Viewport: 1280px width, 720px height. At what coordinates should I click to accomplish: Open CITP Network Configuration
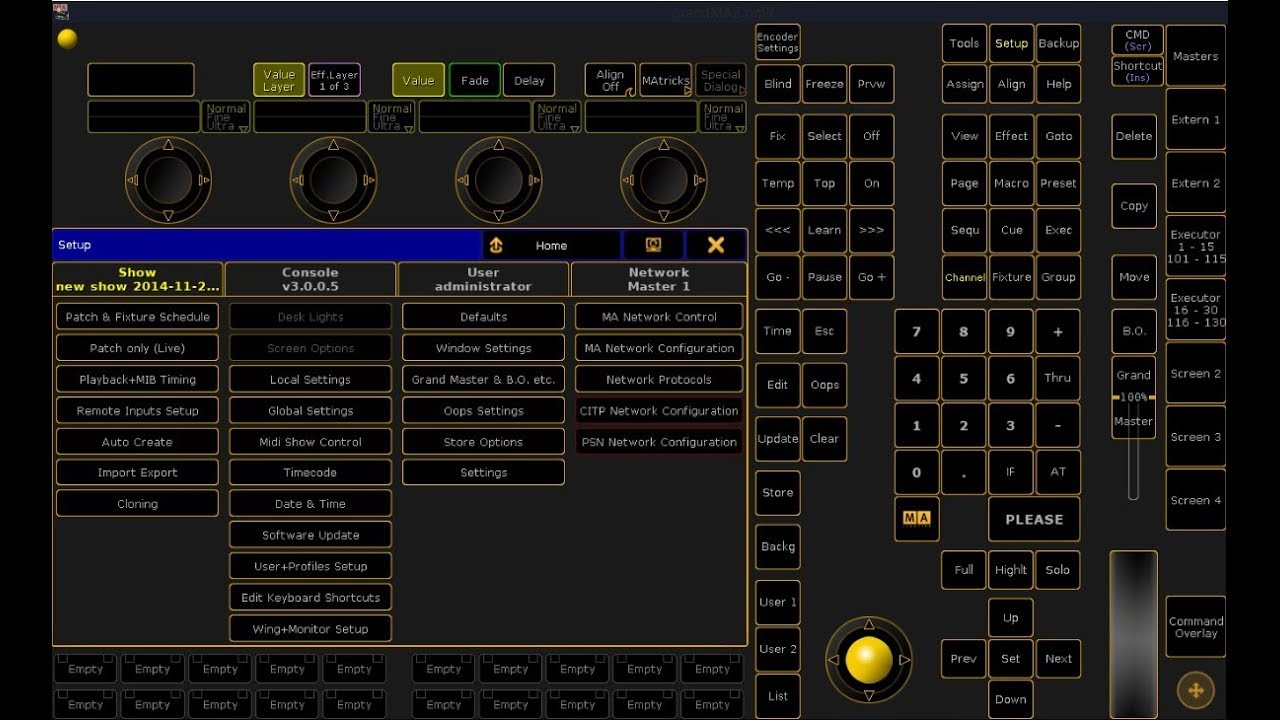click(659, 410)
